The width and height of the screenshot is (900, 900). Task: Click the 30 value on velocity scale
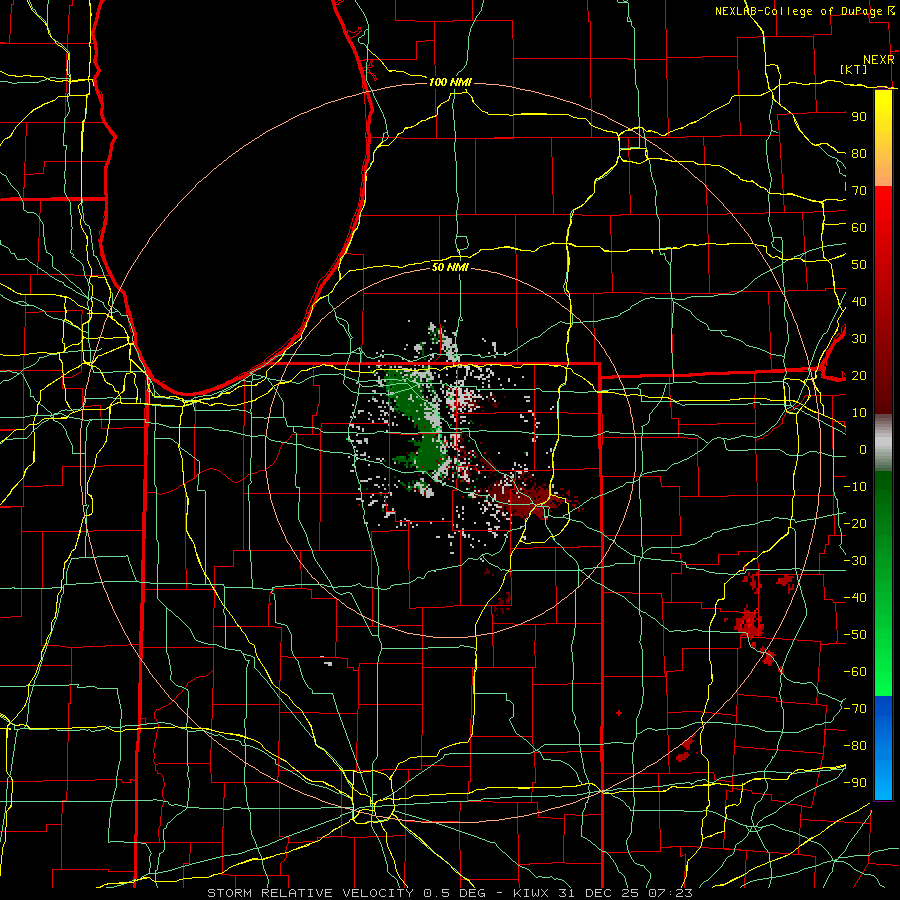(x=859, y=338)
